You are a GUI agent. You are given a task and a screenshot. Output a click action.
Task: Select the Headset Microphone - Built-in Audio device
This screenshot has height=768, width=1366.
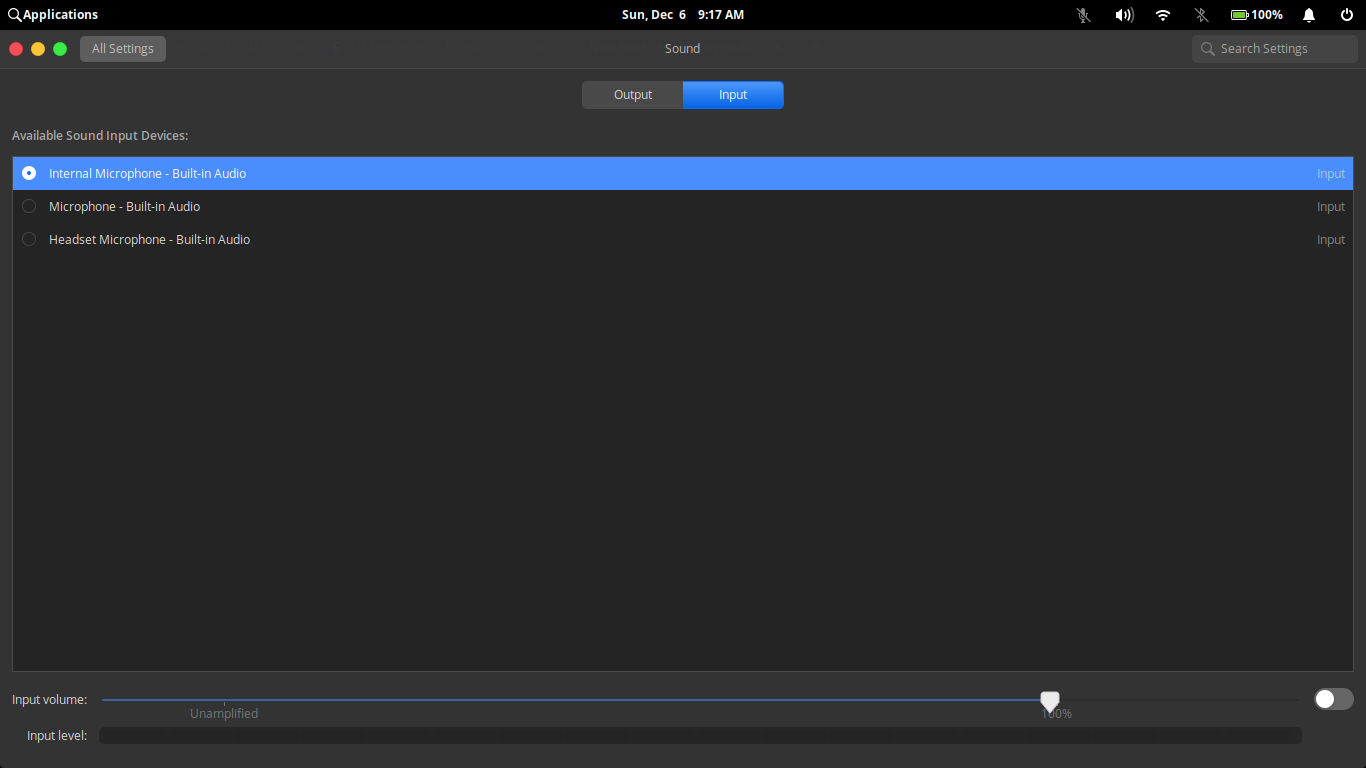point(28,239)
